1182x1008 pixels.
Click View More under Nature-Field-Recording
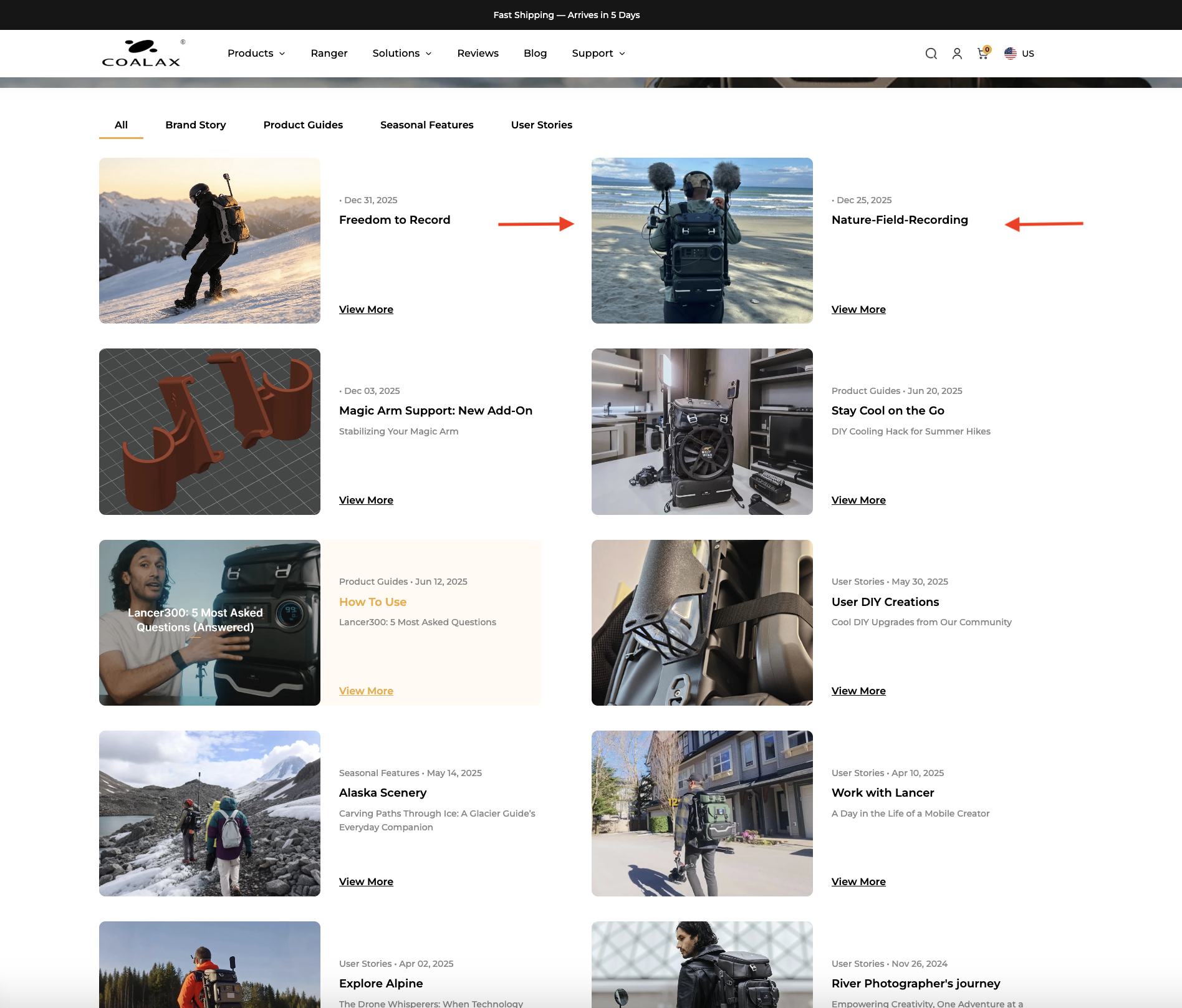(x=858, y=309)
